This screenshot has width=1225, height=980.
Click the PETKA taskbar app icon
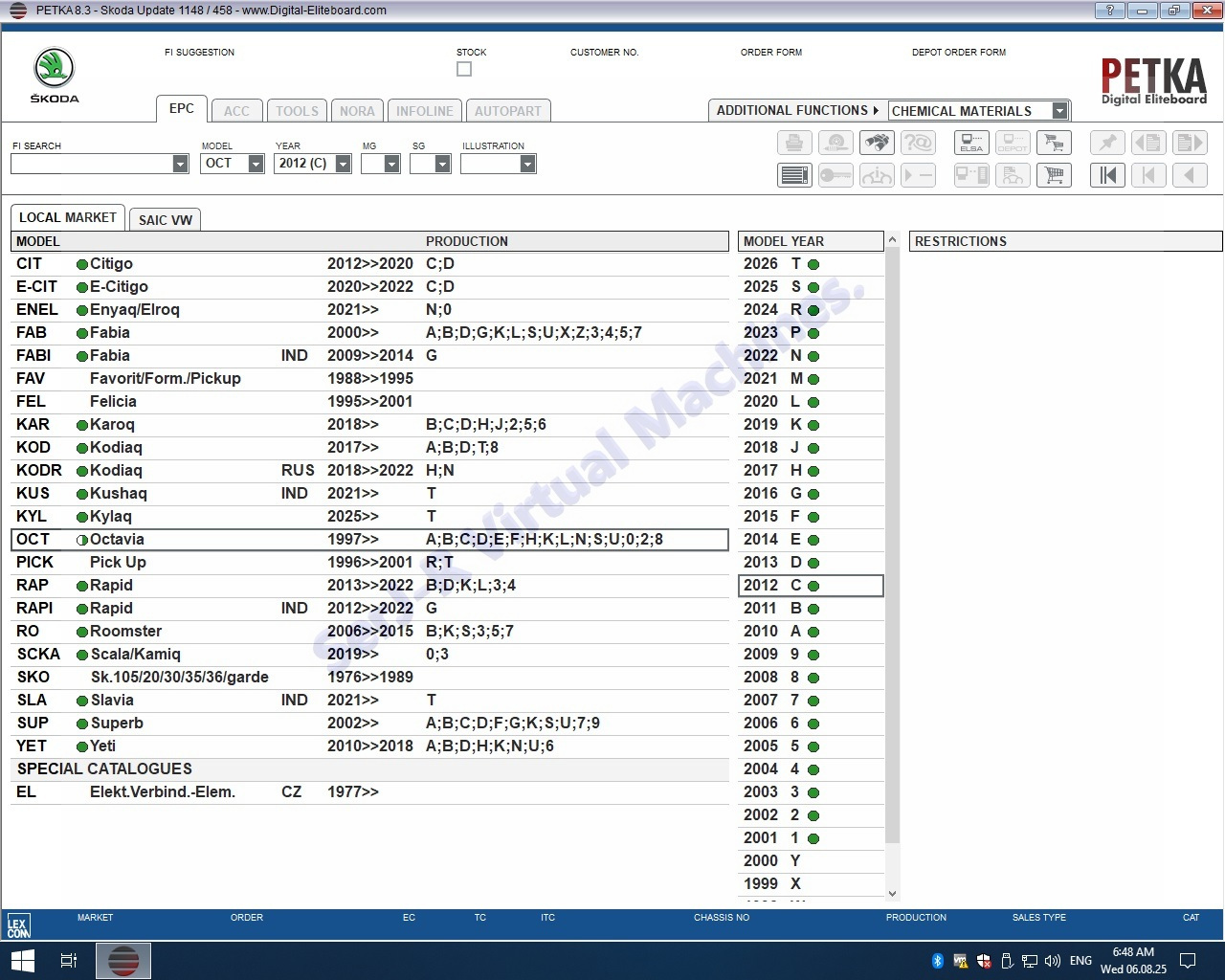pos(122,960)
